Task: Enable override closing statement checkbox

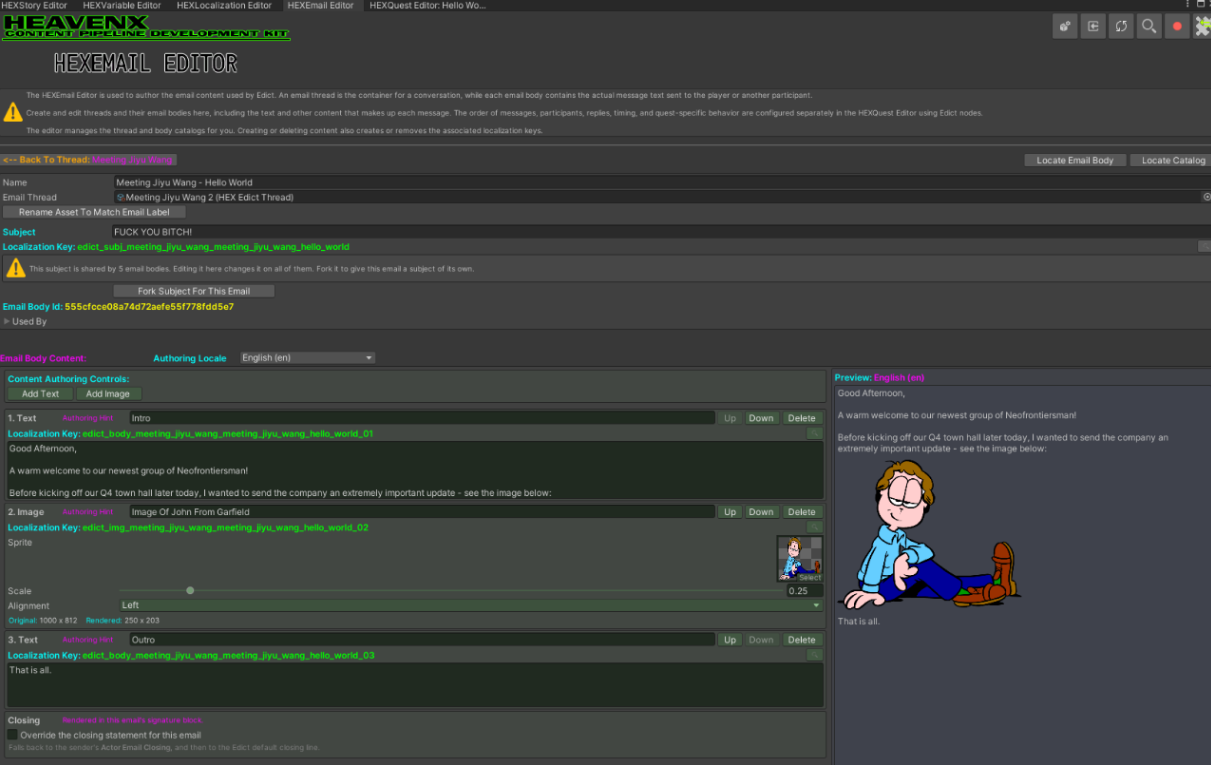Action: (x=13, y=735)
